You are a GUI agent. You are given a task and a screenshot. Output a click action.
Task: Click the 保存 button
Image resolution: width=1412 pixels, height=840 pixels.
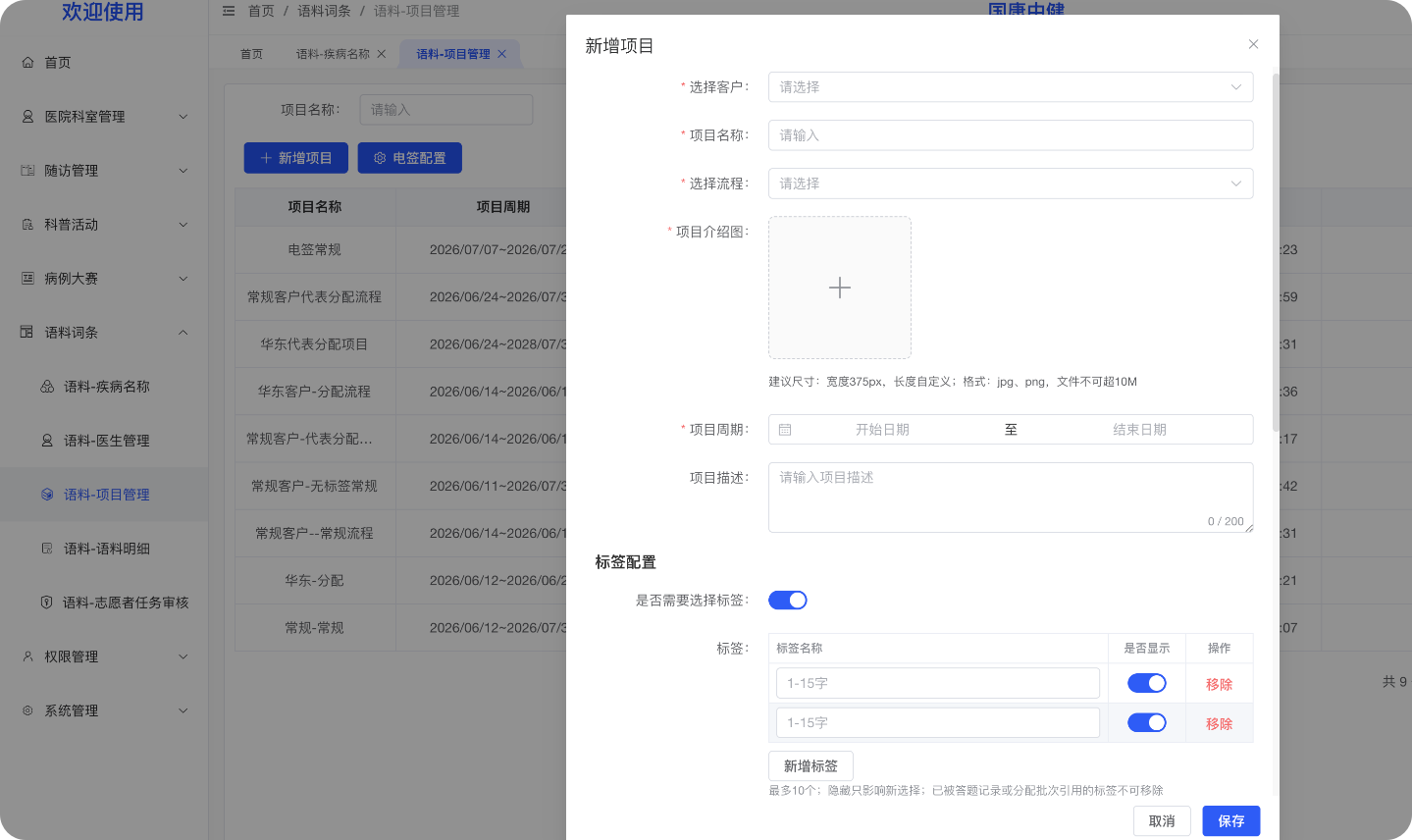1231,820
